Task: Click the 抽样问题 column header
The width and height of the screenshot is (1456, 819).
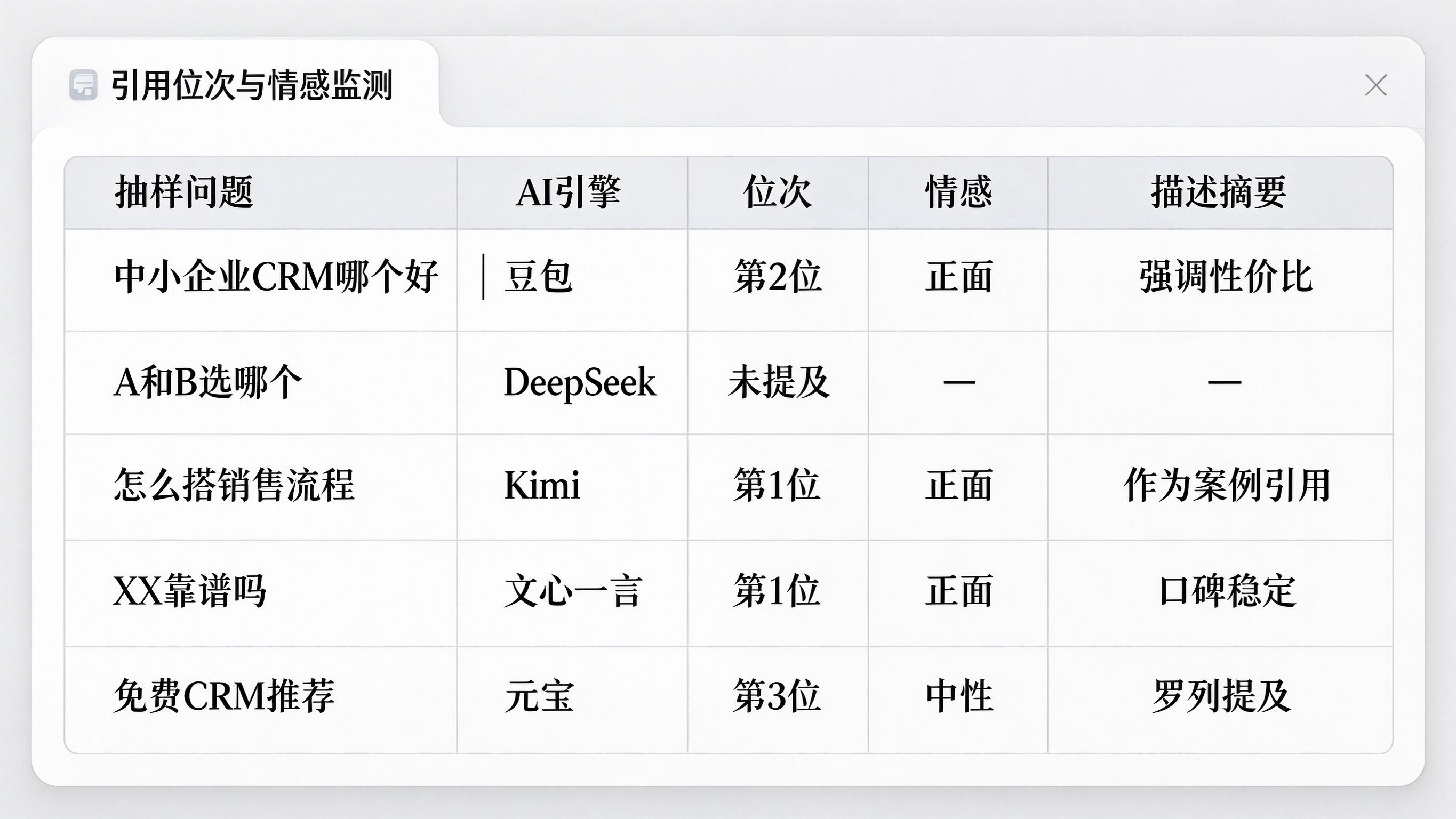Action: (x=261, y=192)
